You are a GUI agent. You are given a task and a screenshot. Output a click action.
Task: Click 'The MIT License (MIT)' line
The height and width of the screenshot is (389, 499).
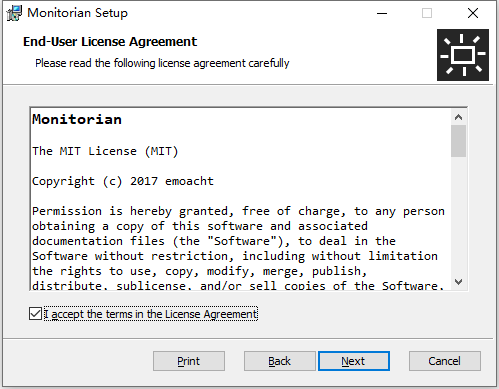tap(105, 151)
